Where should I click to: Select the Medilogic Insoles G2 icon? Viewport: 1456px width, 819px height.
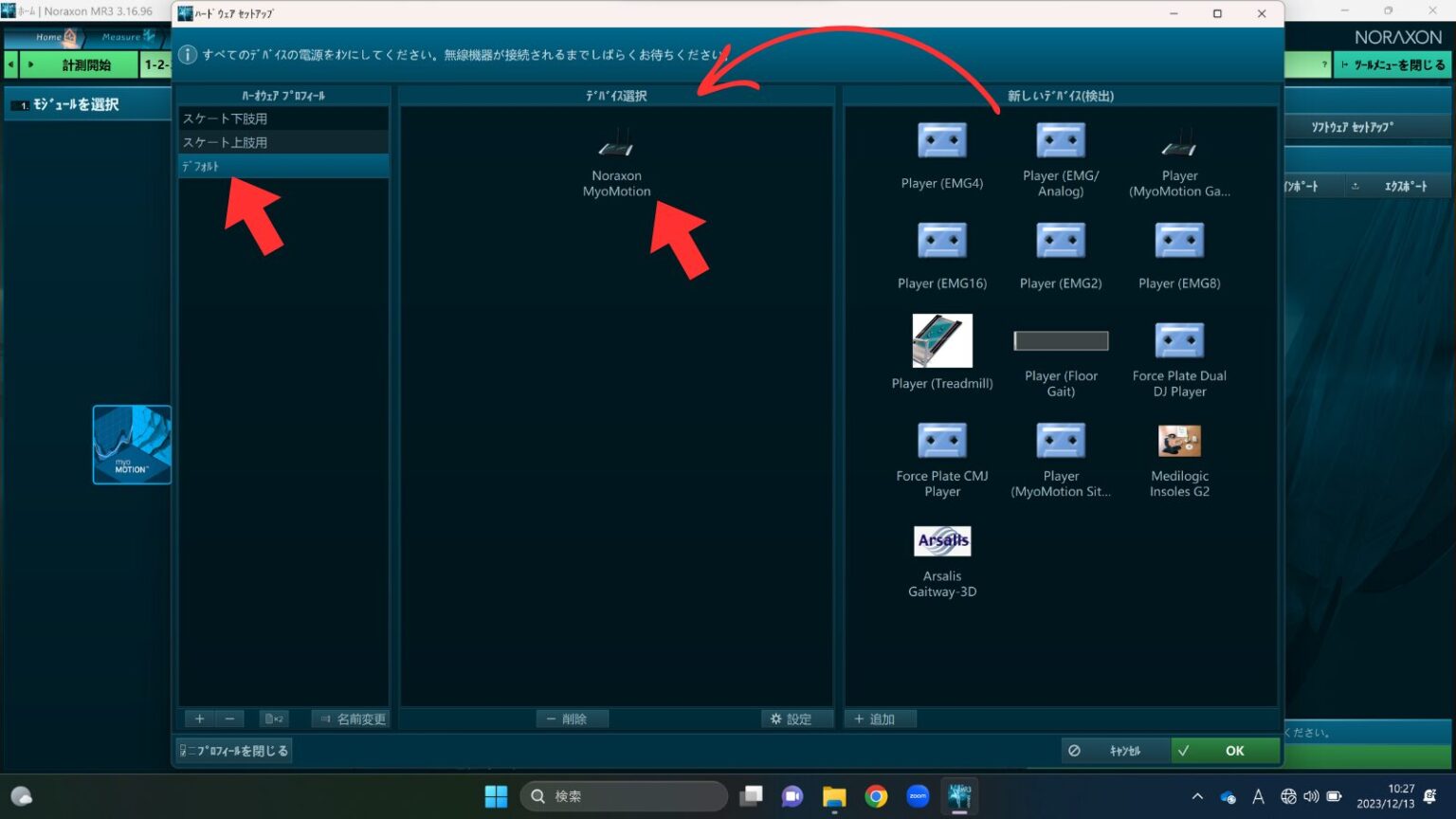pos(1178,440)
